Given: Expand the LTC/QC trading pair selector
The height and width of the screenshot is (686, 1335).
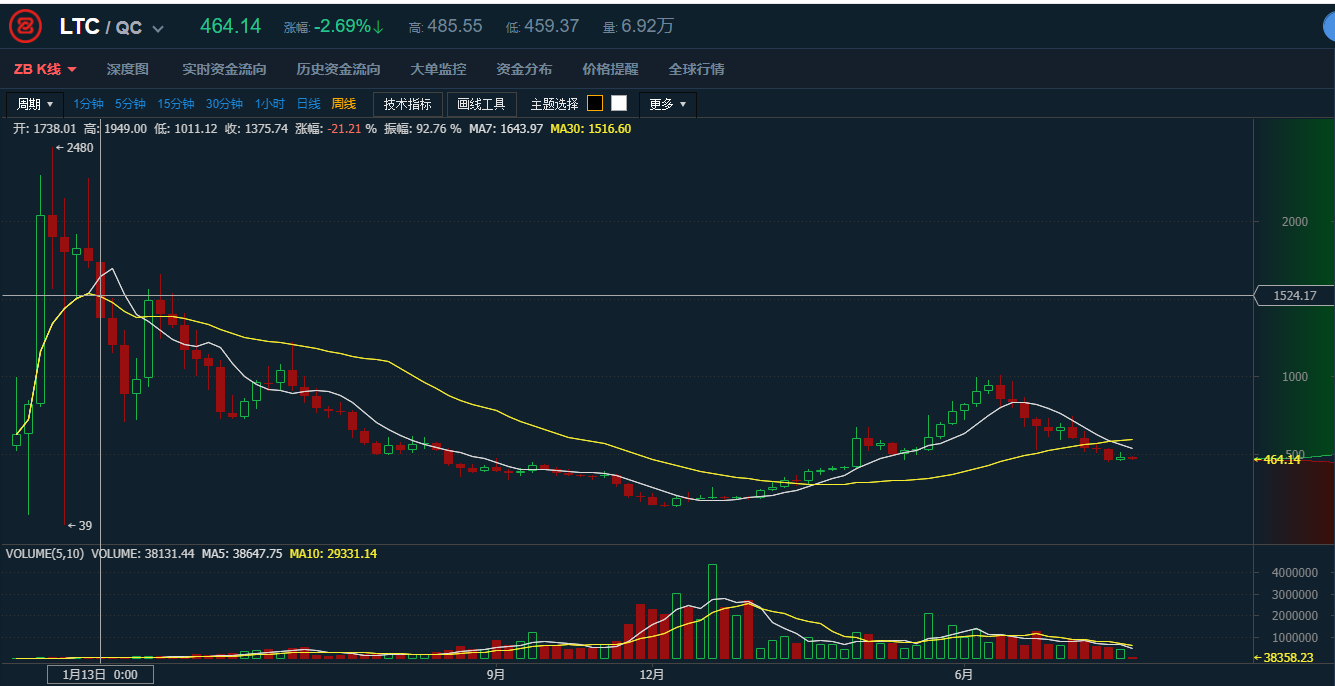Looking at the screenshot, I should (x=158, y=28).
